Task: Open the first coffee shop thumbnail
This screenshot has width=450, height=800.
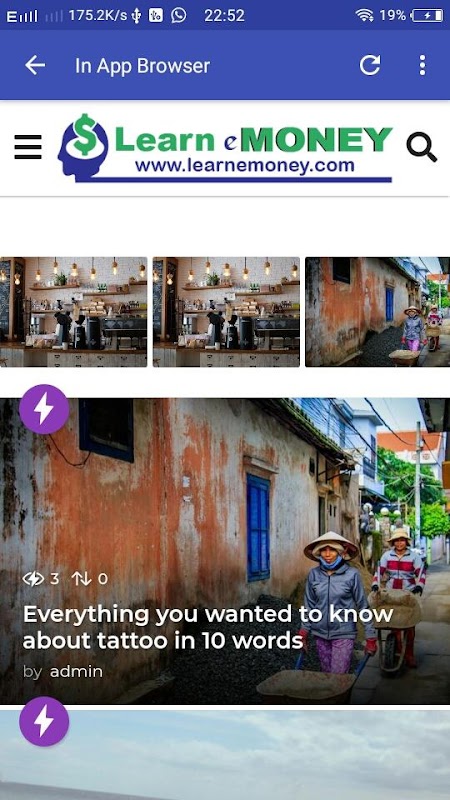Action: pyautogui.click(x=73, y=312)
